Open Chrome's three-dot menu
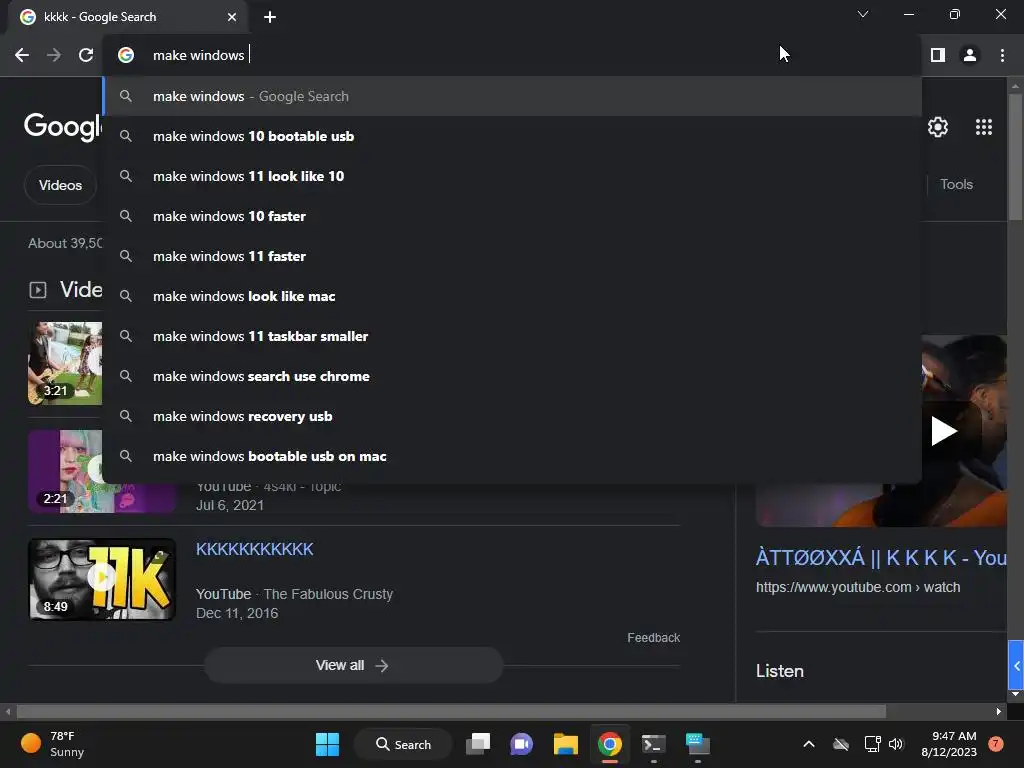This screenshot has width=1024, height=768. tap(1002, 56)
